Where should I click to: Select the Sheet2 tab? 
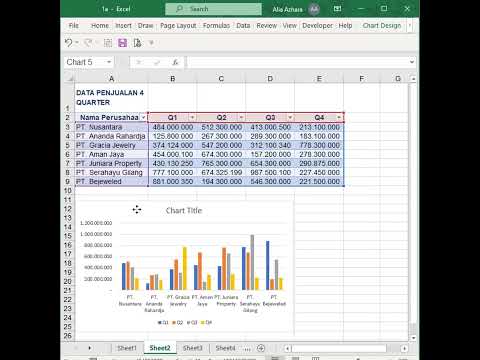(x=160, y=348)
